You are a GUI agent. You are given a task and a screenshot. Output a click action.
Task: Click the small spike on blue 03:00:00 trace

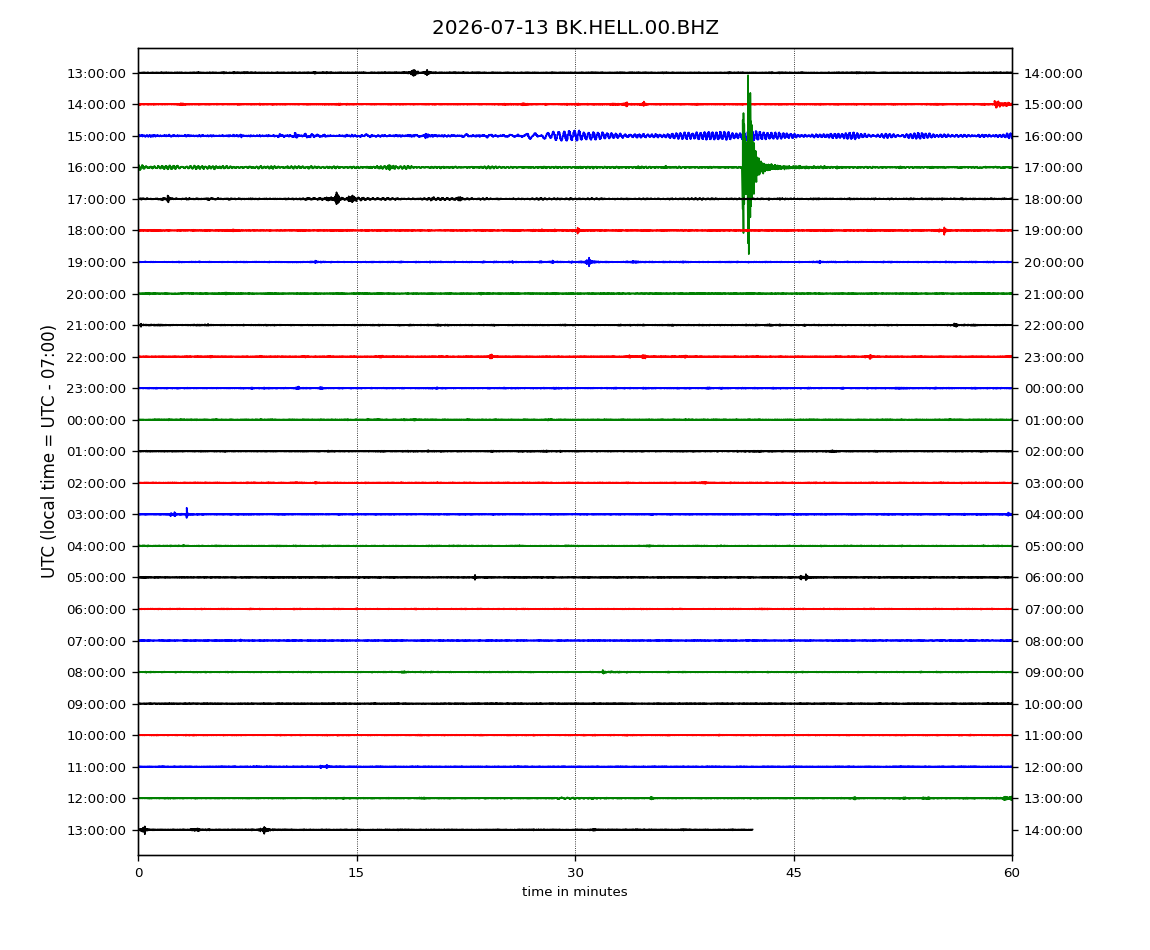click(x=186, y=513)
